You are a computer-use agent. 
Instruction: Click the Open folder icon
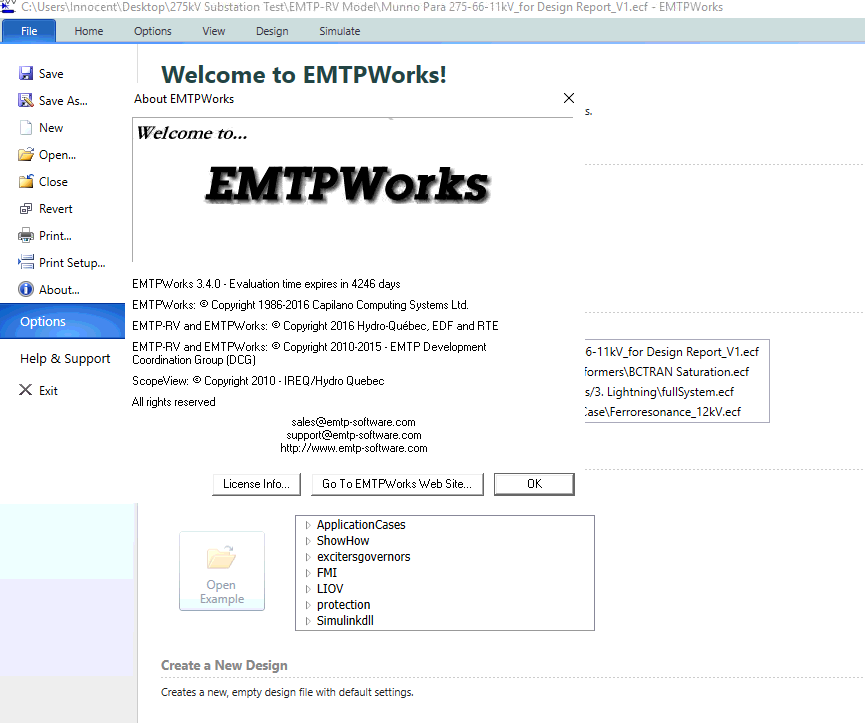click(x=25, y=154)
